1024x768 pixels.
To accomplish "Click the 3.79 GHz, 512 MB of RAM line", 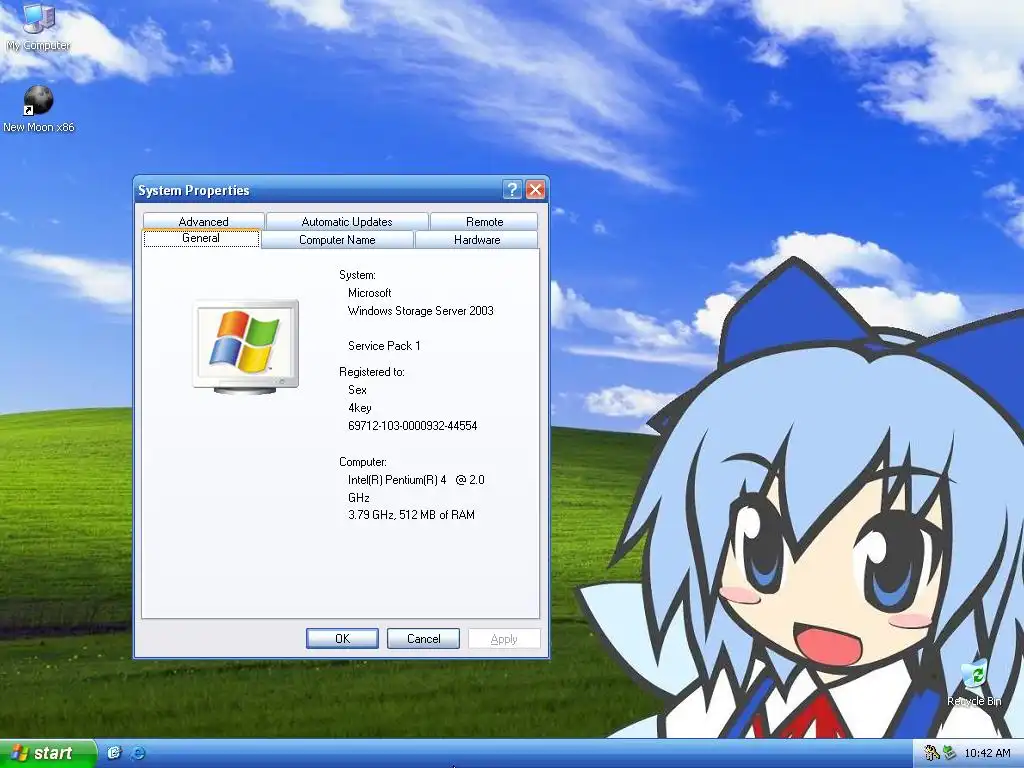I will tap(411, 515).
